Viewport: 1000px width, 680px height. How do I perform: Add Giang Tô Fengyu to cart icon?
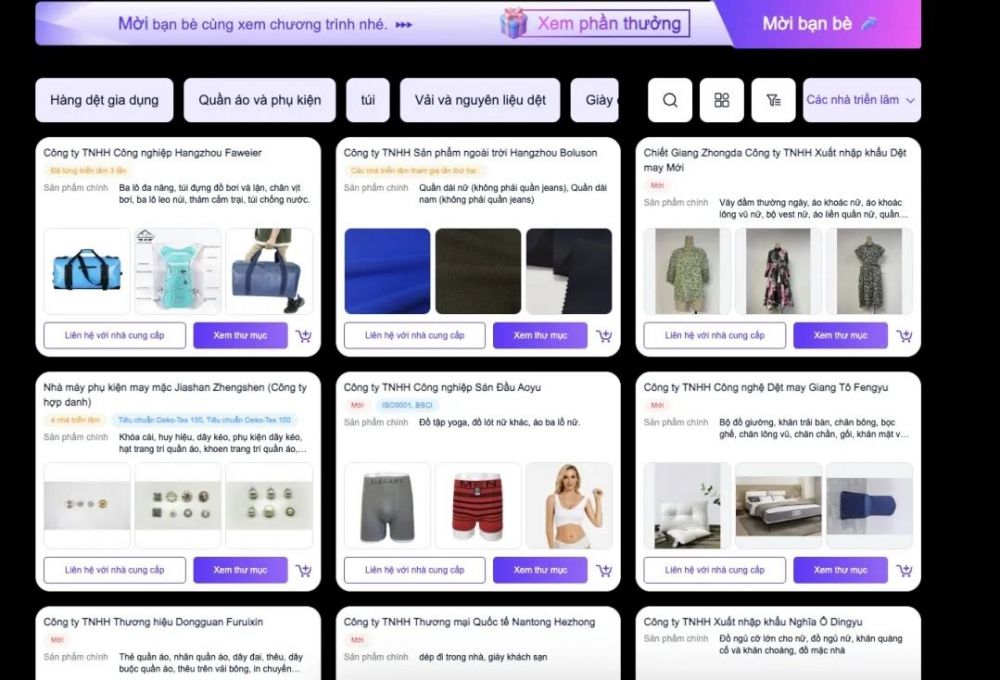pyautogui.click(x=904, y=570)
